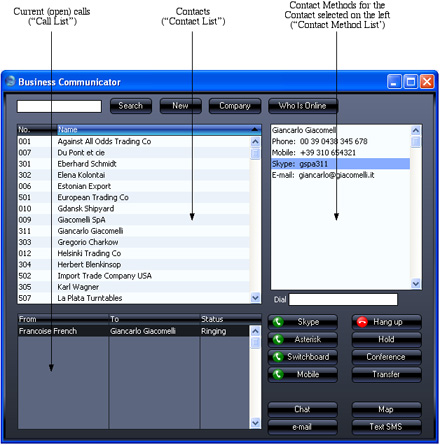Screen dimensions: 440x445
Task: Start a call via Asterisk
Action: point(303,339)
